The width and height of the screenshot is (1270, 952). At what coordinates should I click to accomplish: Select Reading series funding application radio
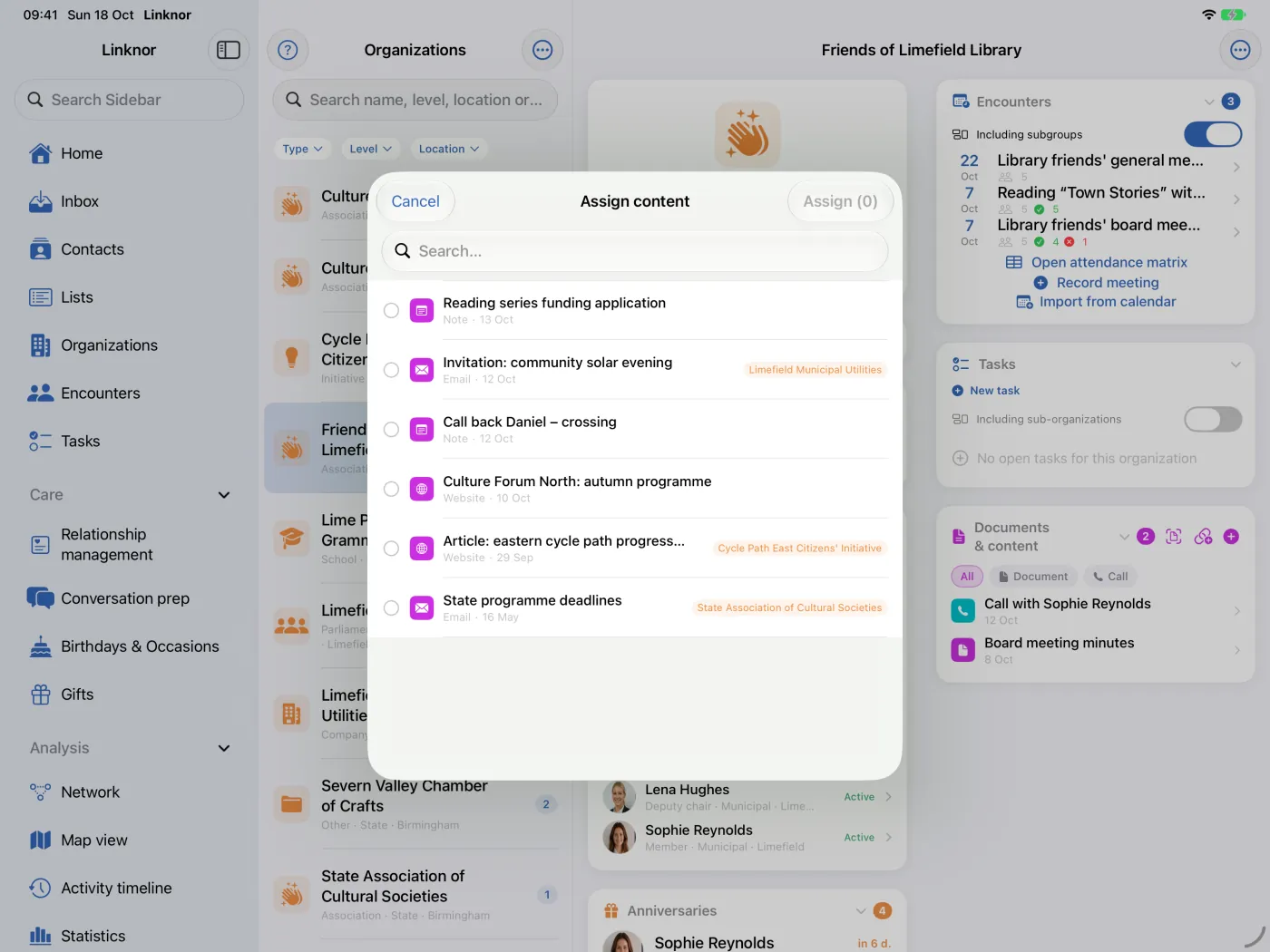(391, 311)
